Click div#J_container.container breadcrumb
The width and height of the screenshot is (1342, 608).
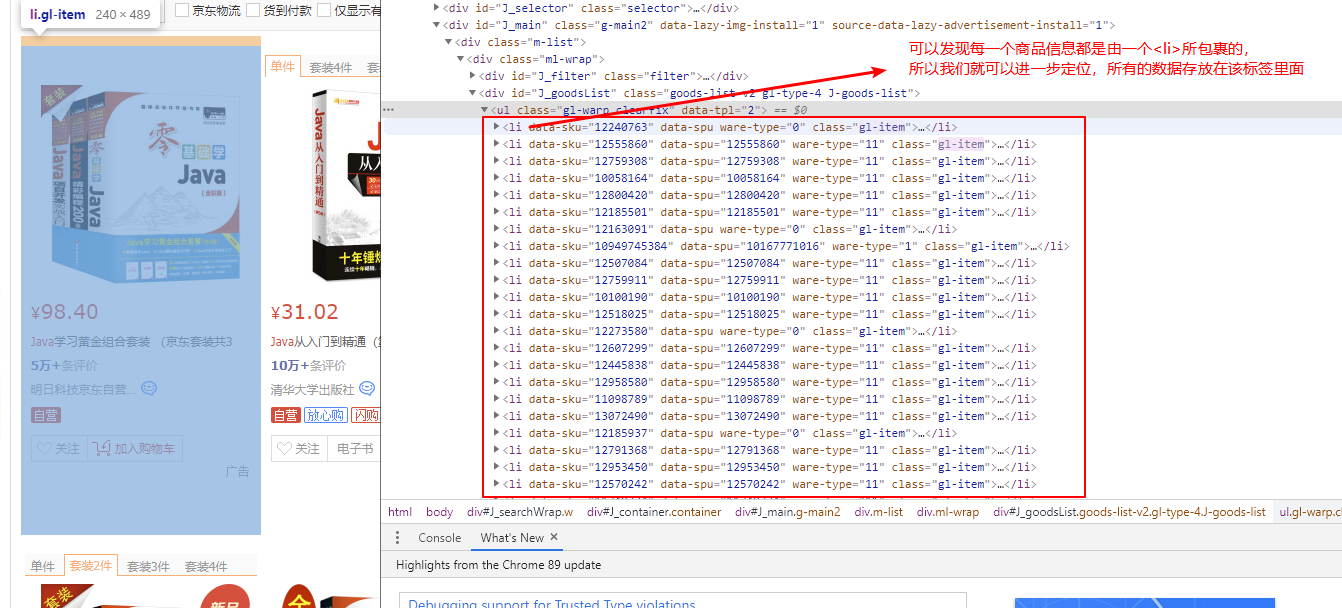(654, 512)
